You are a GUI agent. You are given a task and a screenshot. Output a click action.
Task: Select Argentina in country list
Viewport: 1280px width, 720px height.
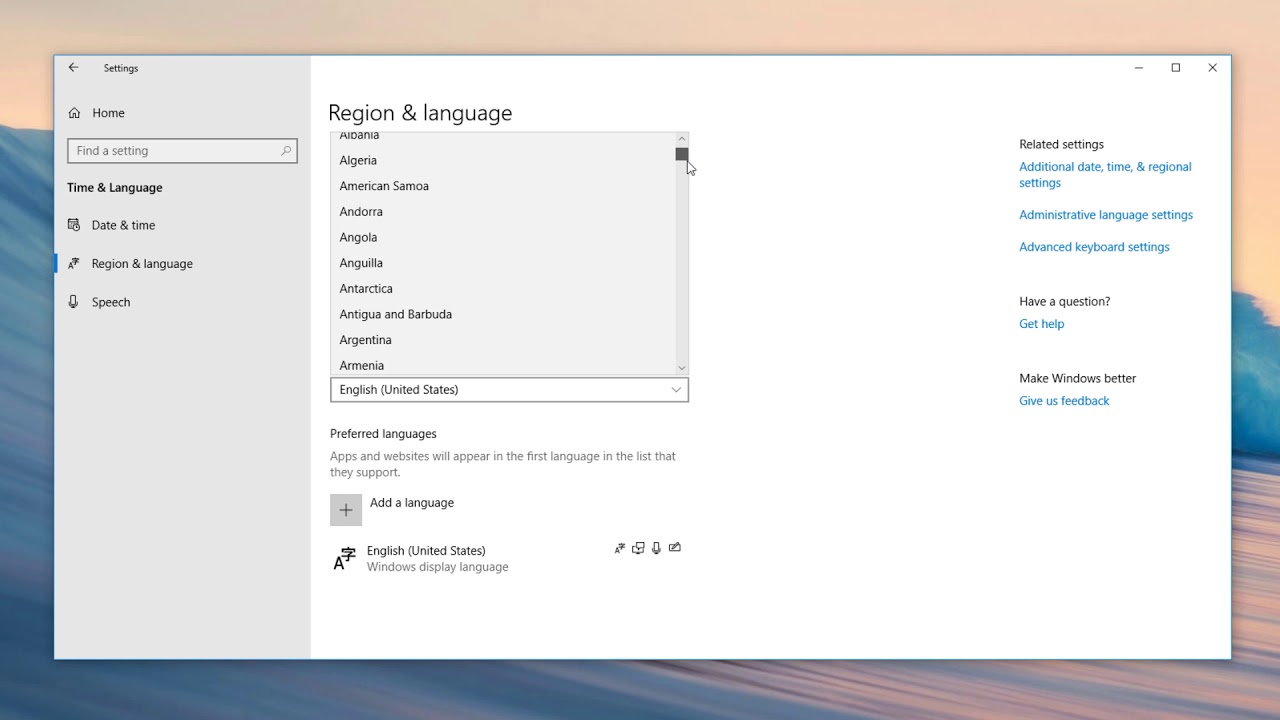point(503,340)
